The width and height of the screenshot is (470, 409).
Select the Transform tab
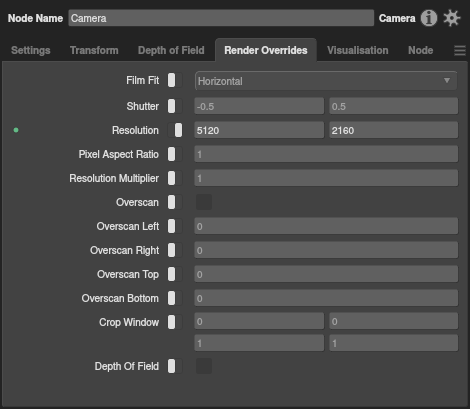(x=94, y=50)
